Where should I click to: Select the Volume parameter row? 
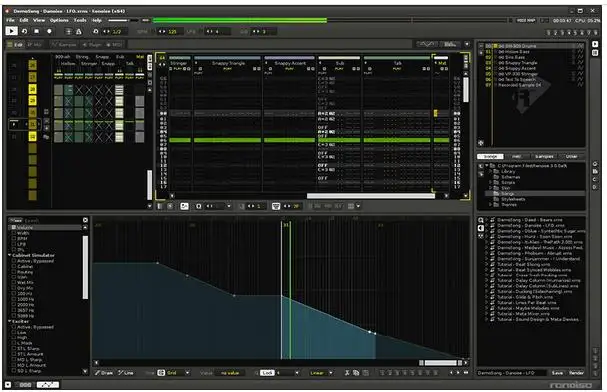pos(46,227)
